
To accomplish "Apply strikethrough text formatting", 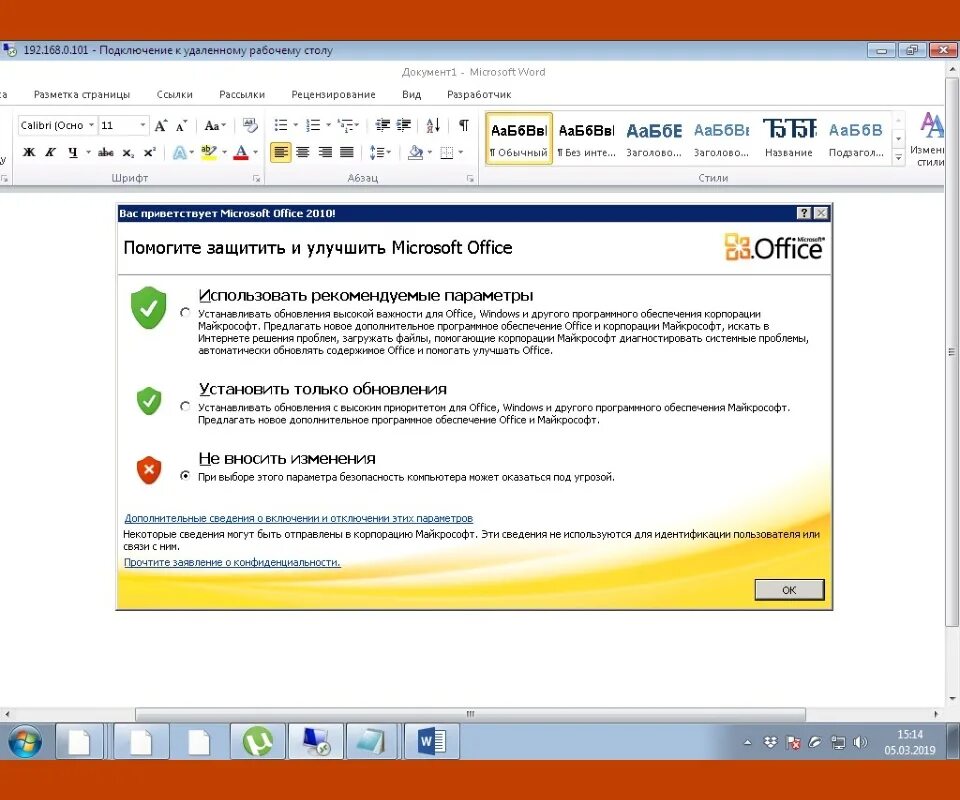I will (105, 152).
